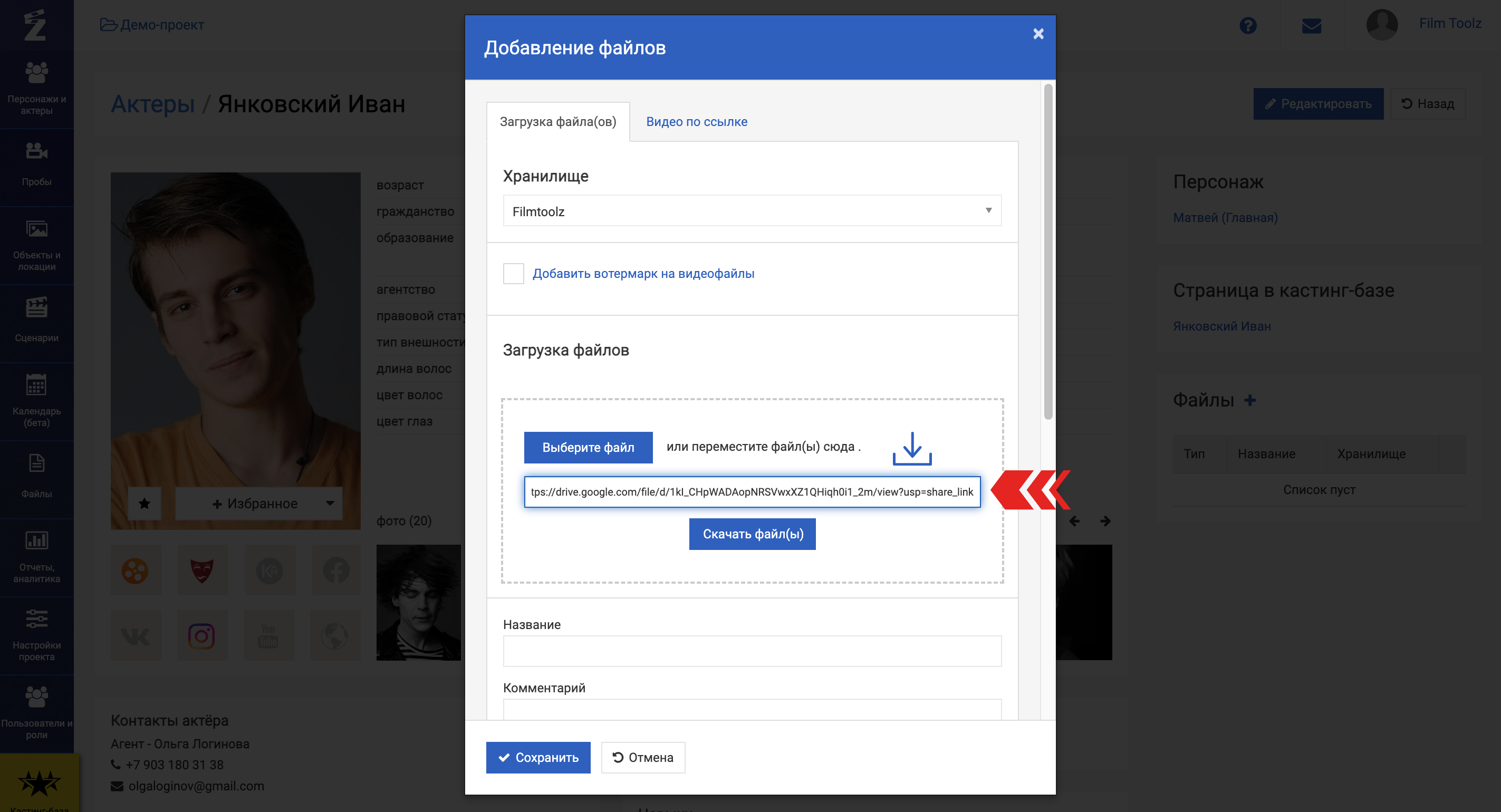The width and height of the screenshot is (1501, 812).
Task: Save with the Сохранить button
Action: pyautogui.click(x=538, y=757)
